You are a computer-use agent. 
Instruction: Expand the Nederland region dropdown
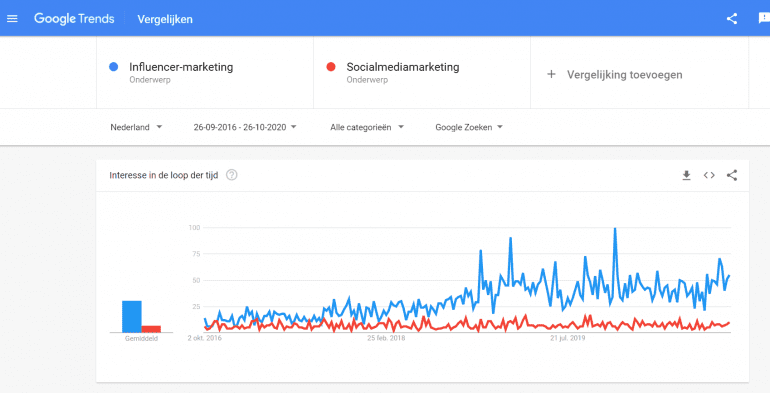pos(136,127)
